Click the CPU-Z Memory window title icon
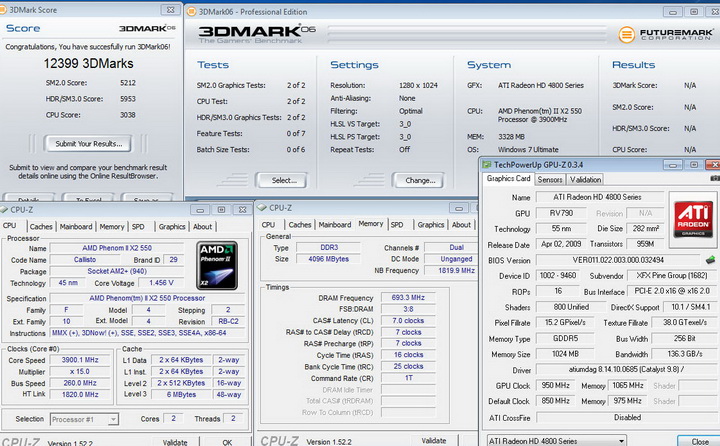The height and width of the screenshot is (446, 720). (x=262, y=208)
